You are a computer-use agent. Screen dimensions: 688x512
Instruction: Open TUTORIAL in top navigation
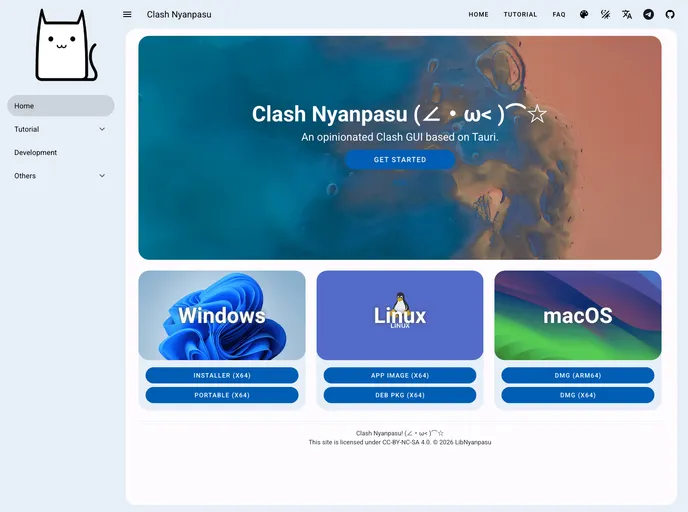pyautogui.click(x=520, y=14)
